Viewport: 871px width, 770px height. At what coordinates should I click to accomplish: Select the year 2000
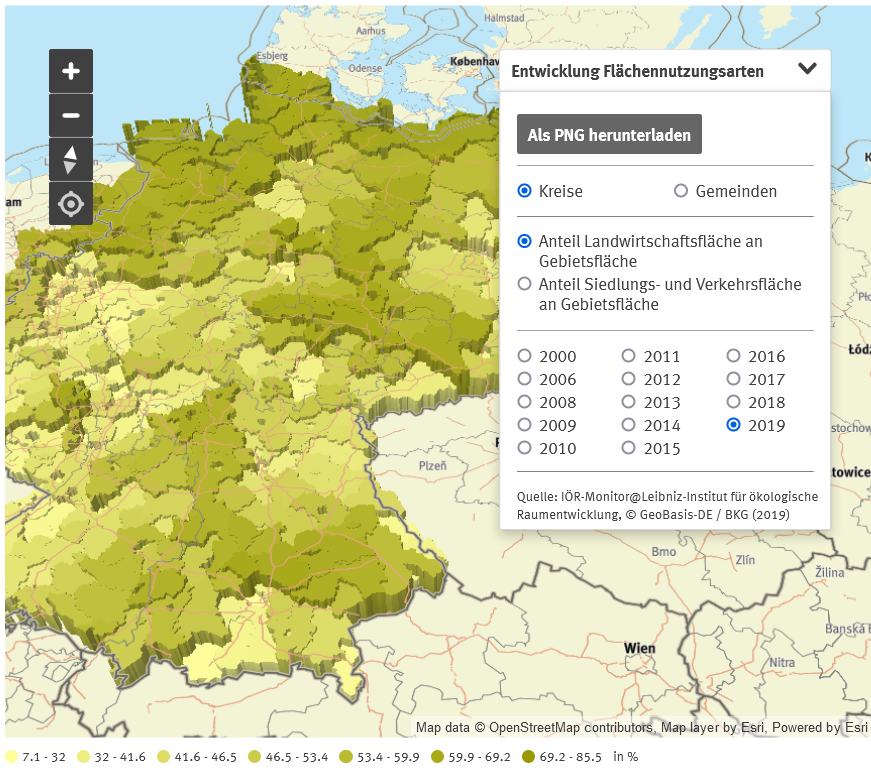pyautogui.click(x=525, y=356)
